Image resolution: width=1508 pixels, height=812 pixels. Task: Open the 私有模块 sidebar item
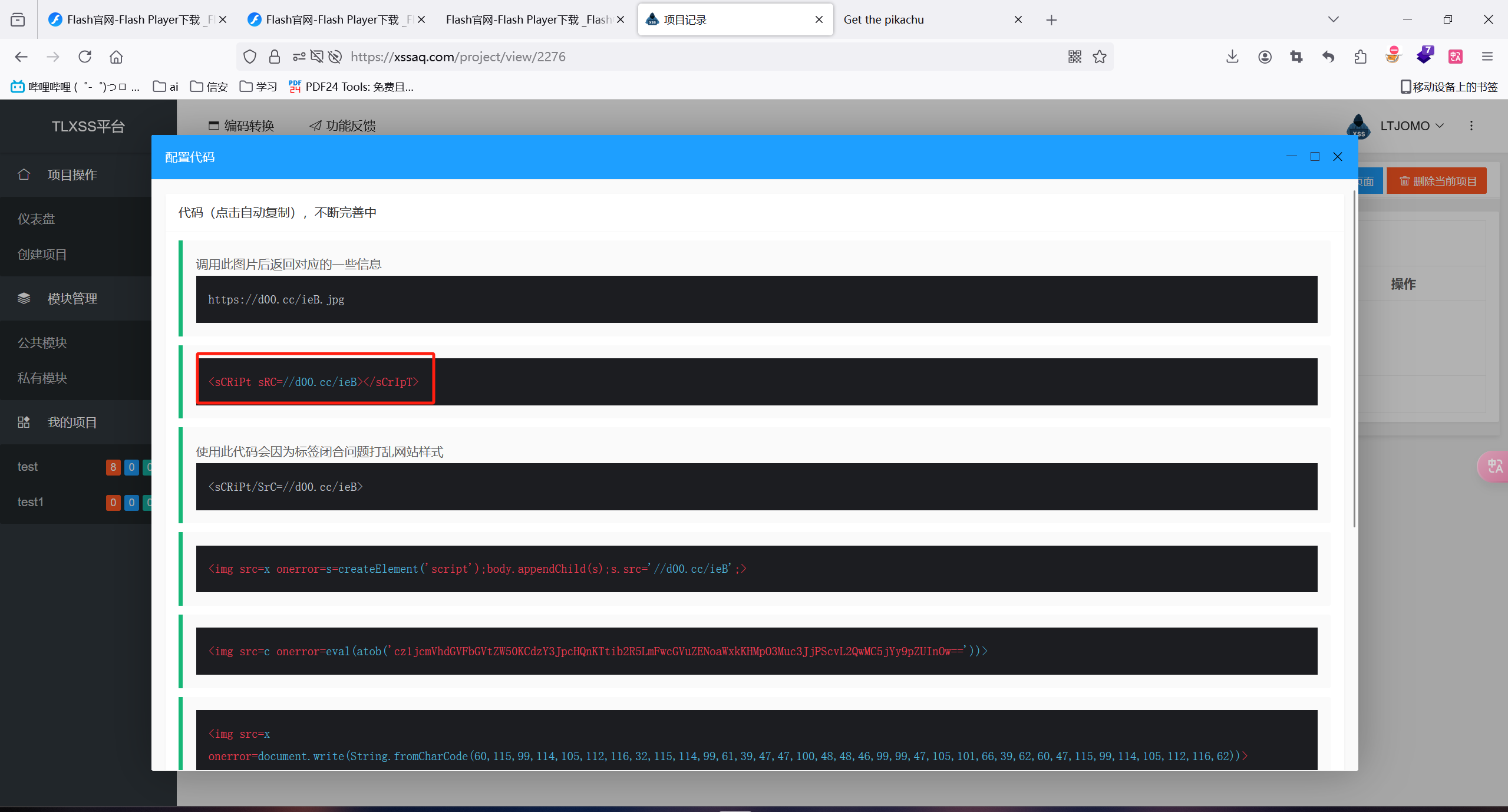(75, 378)
